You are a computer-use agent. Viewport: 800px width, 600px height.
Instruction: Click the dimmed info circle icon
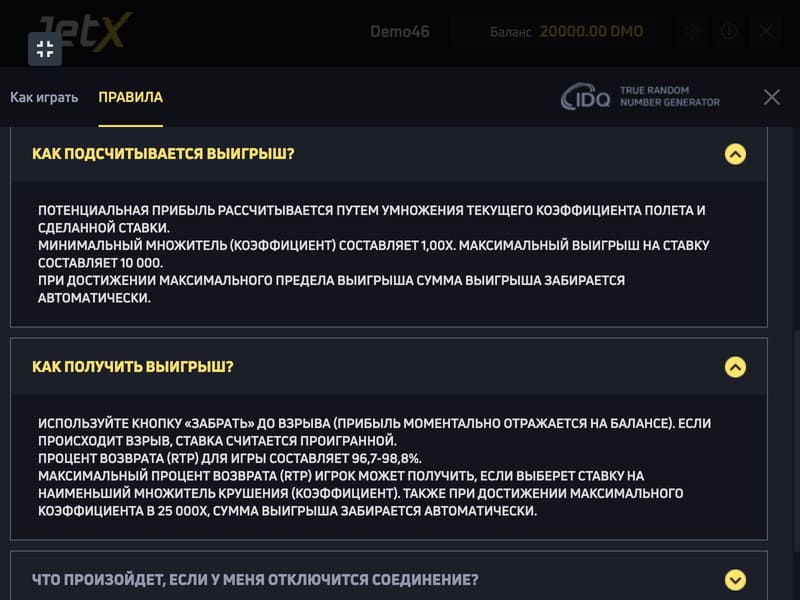[729, 32]
